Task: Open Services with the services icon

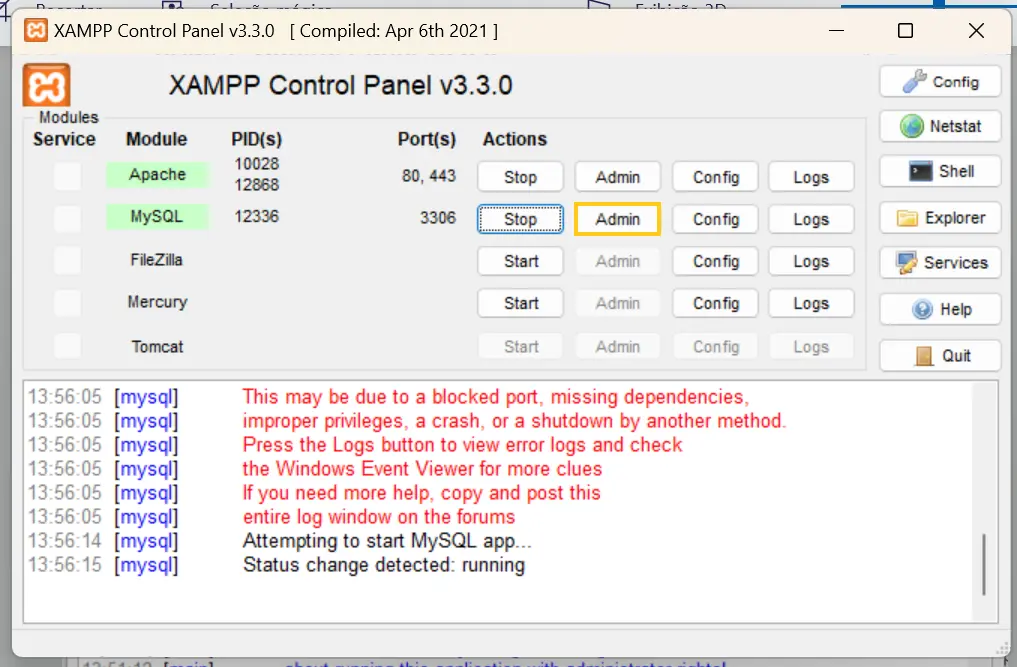Action: (x=940, y=263)
